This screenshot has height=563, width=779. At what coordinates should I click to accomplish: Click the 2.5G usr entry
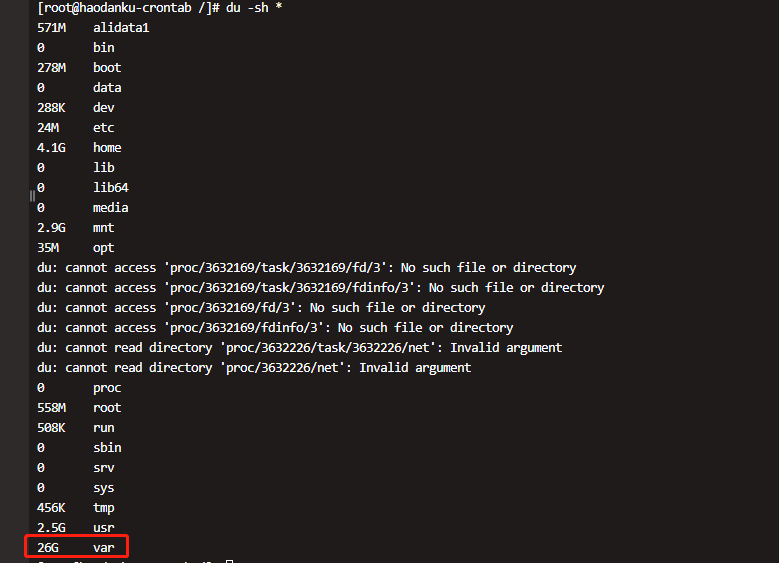click(x=76, y=528)
